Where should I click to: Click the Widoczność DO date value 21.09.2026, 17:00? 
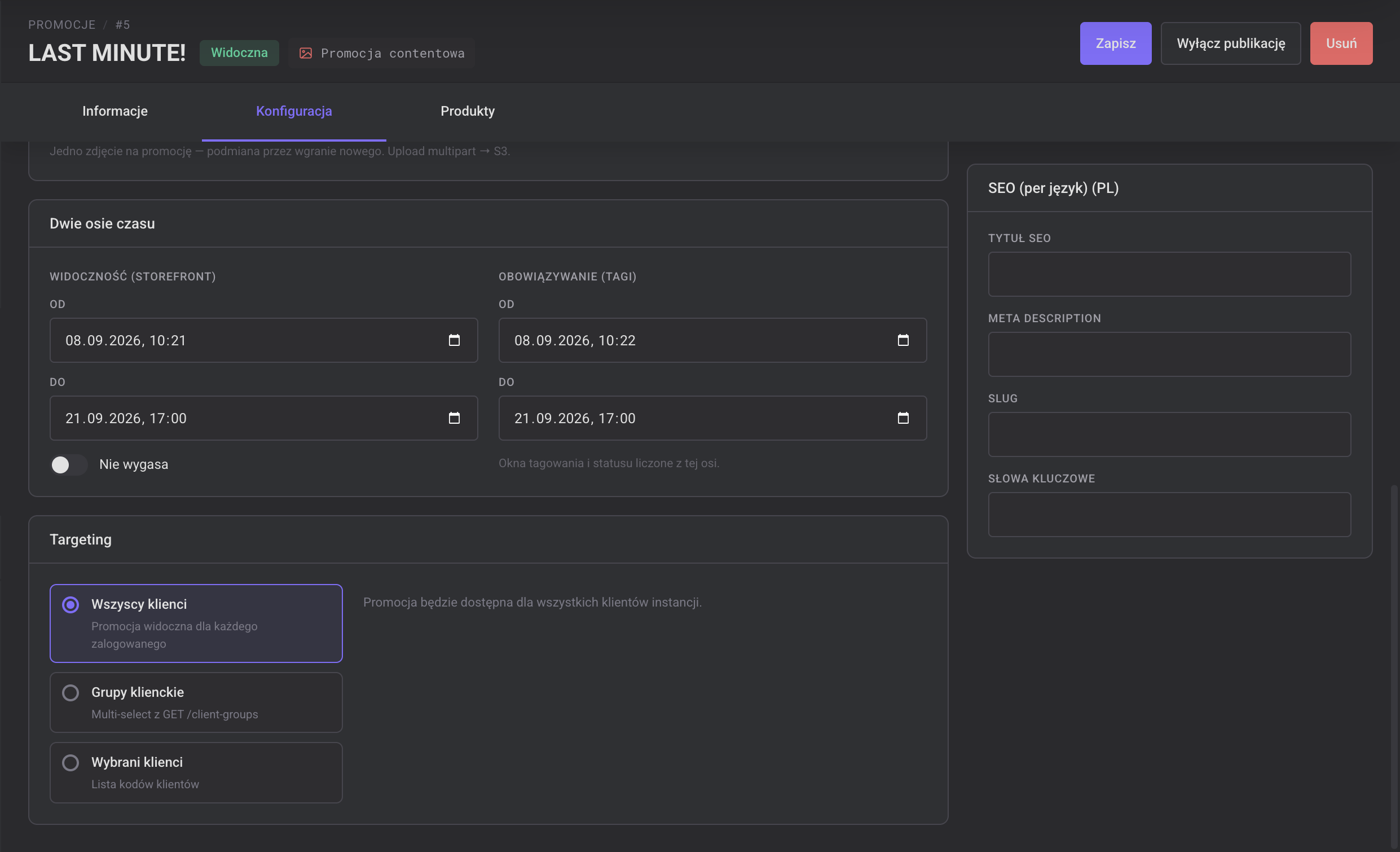(x=126, y=418)
